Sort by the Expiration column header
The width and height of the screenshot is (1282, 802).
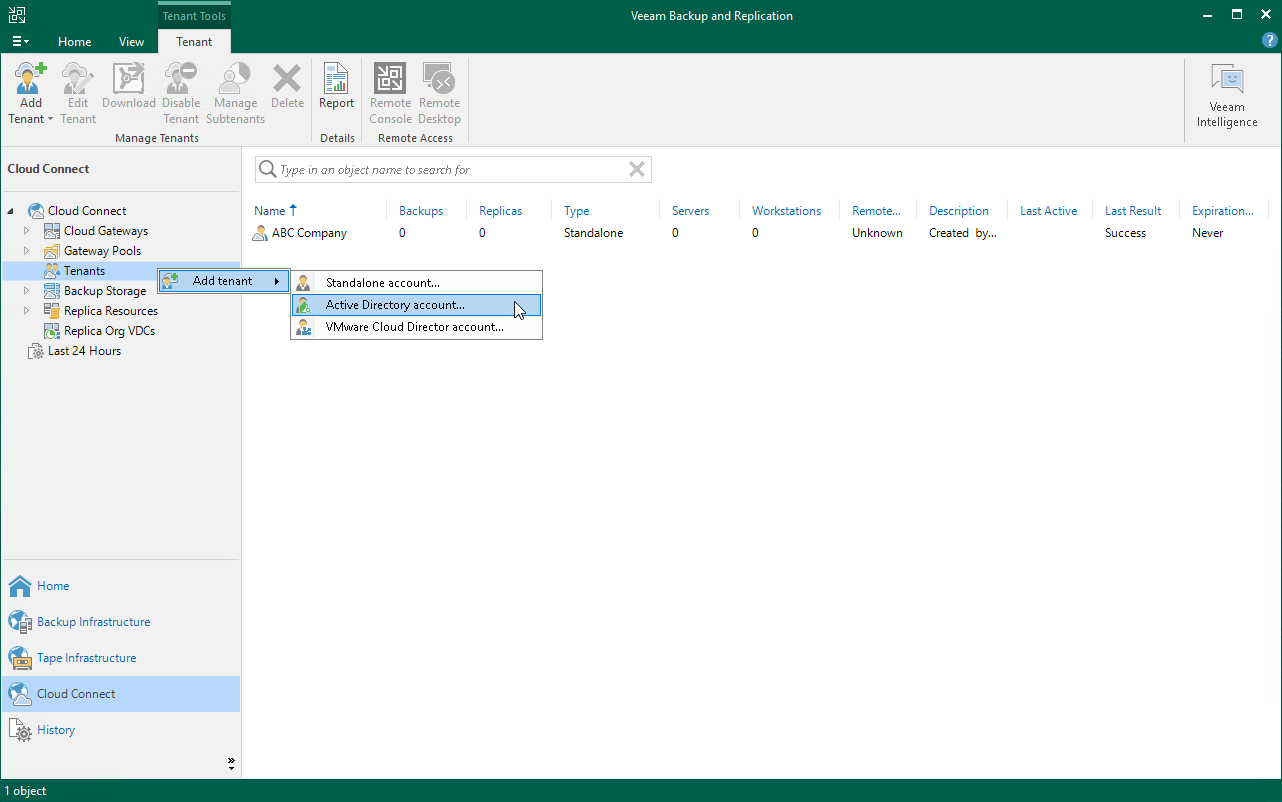(x=1223, y=211)
